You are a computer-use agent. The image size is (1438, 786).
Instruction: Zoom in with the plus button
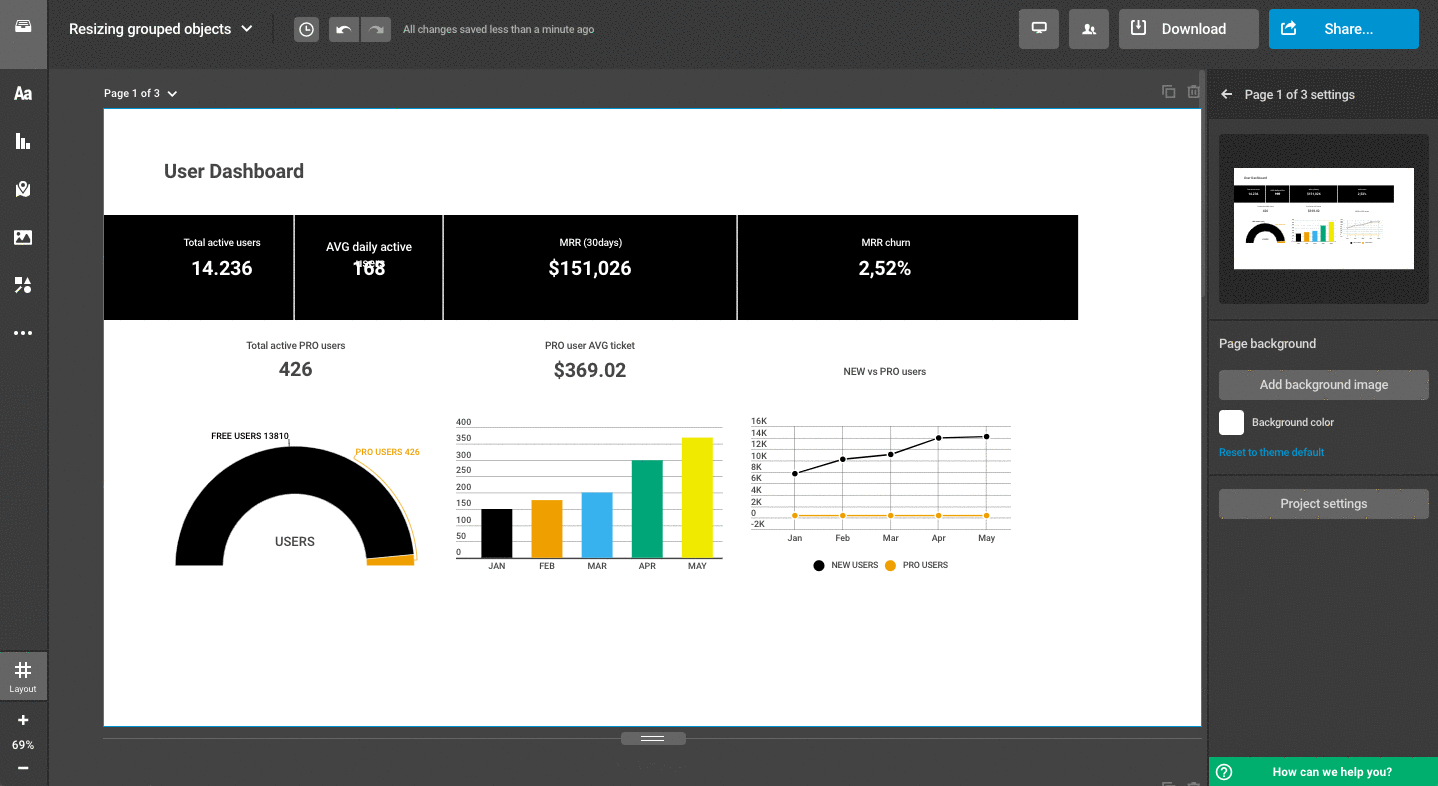click(x=23, y=720)
